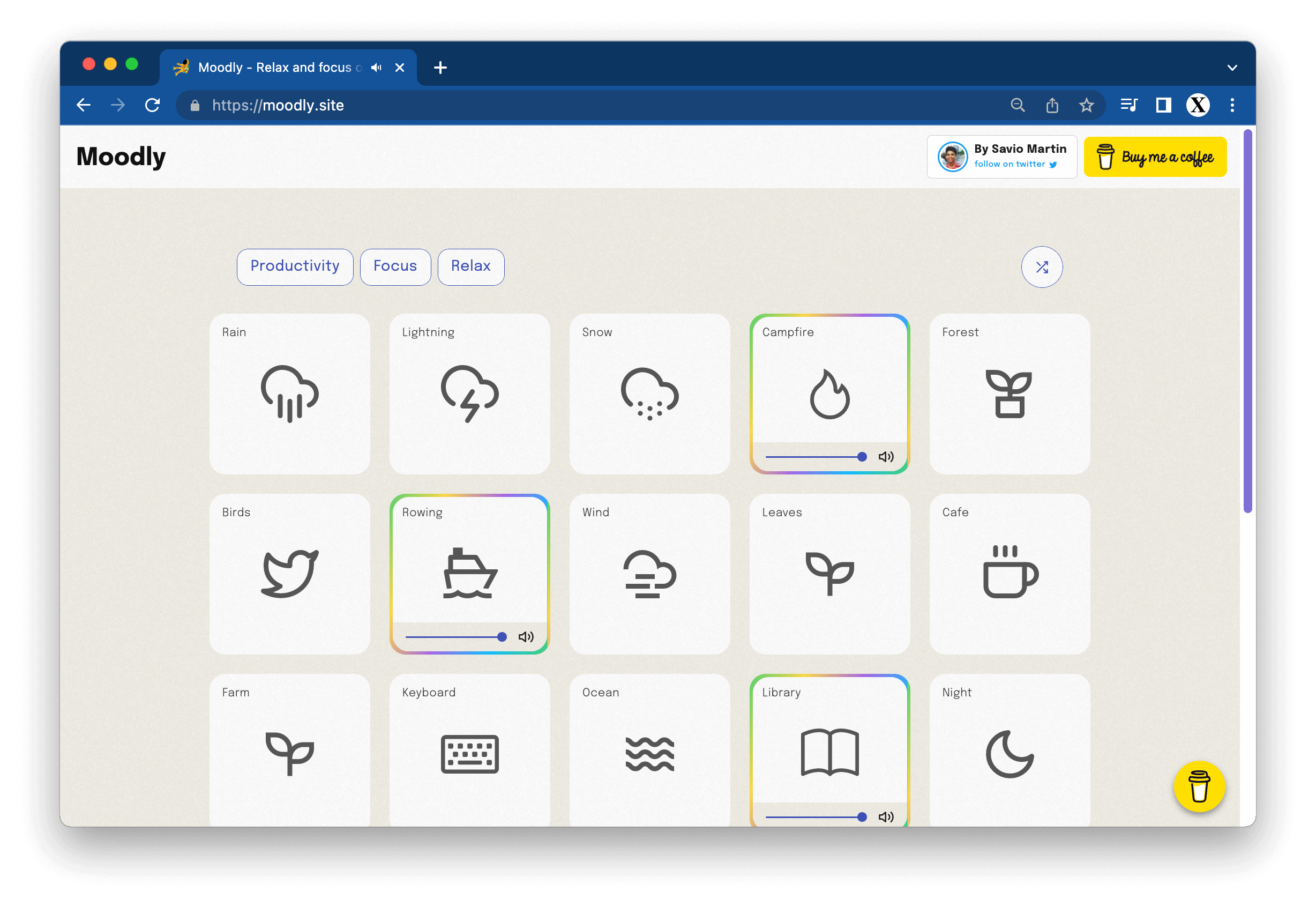
Task: Click the Snow sound icon
Action: click(x=649, y=392)
